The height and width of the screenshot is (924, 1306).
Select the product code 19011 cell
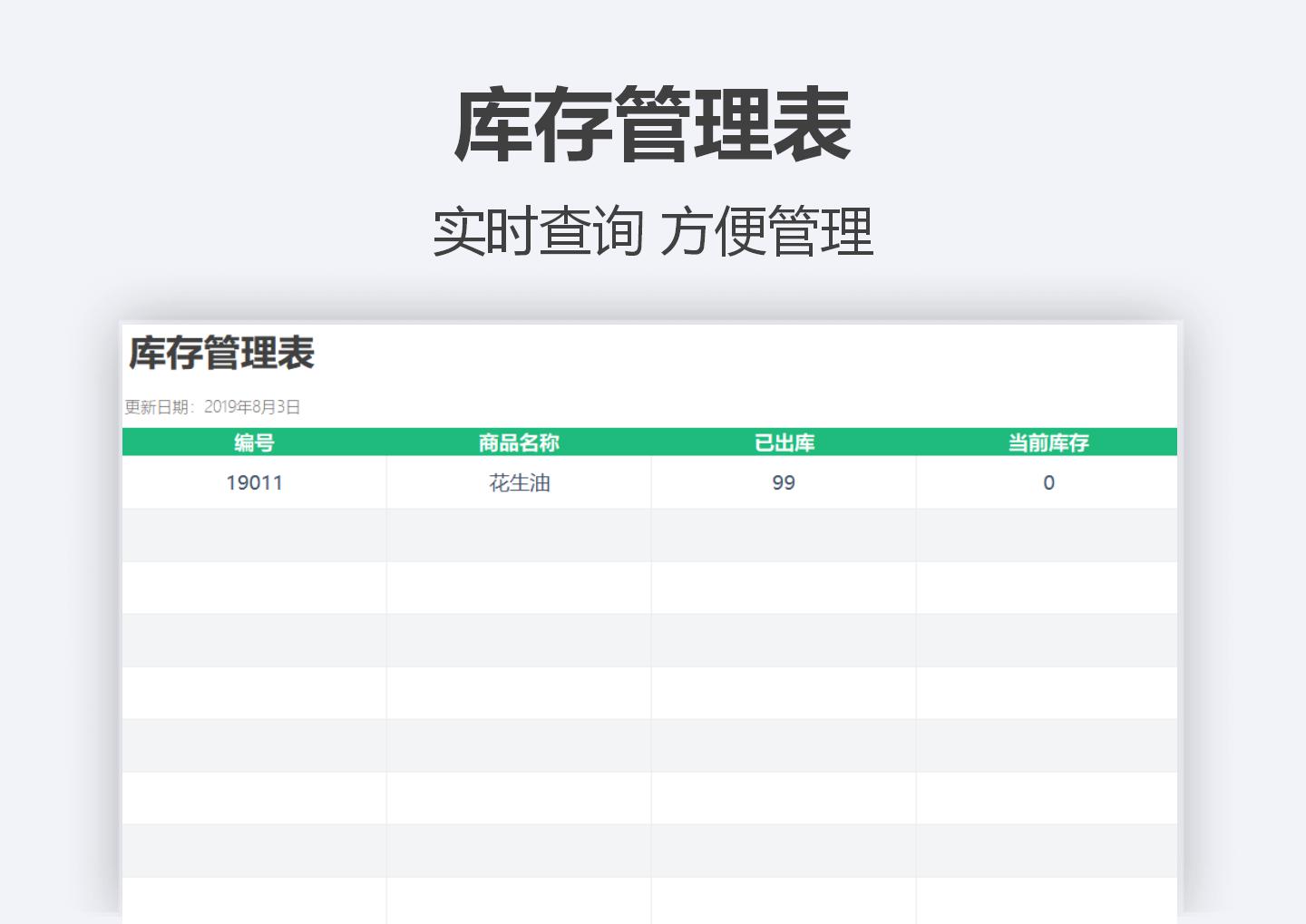(254, 482)
